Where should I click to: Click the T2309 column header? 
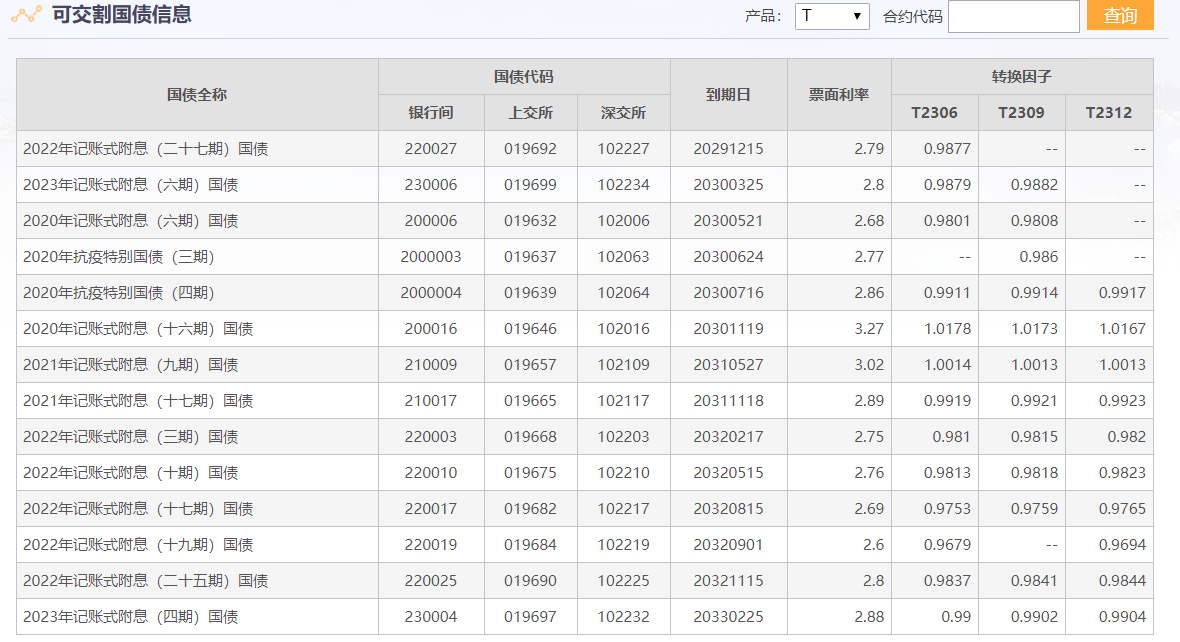(x=1021, y=113)
